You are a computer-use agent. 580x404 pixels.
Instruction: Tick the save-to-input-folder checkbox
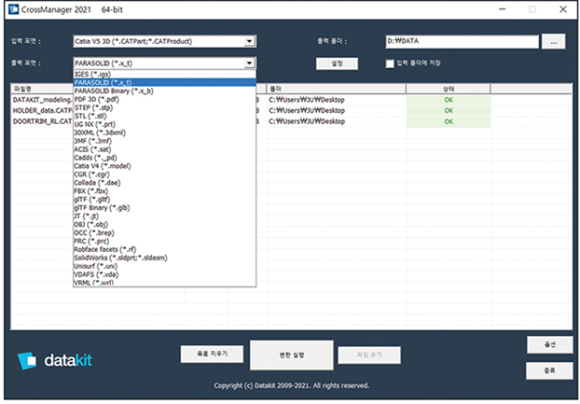coord(390,63)
